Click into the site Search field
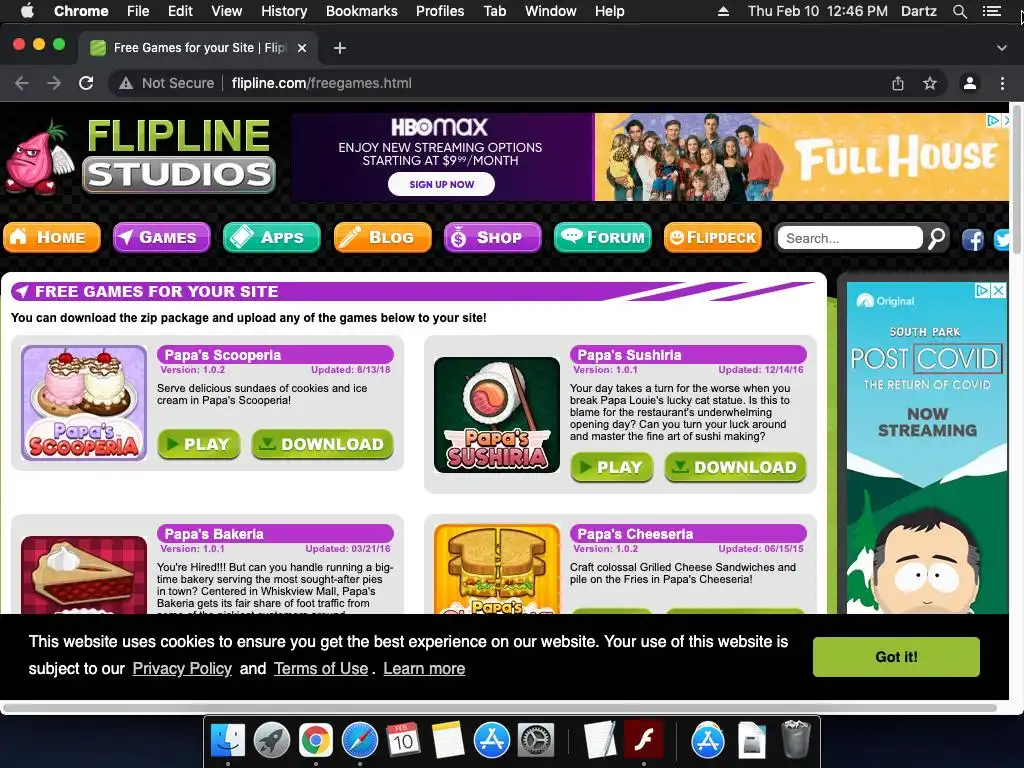The width and height of the screenshot is (1024, 768). pos(850,238)
